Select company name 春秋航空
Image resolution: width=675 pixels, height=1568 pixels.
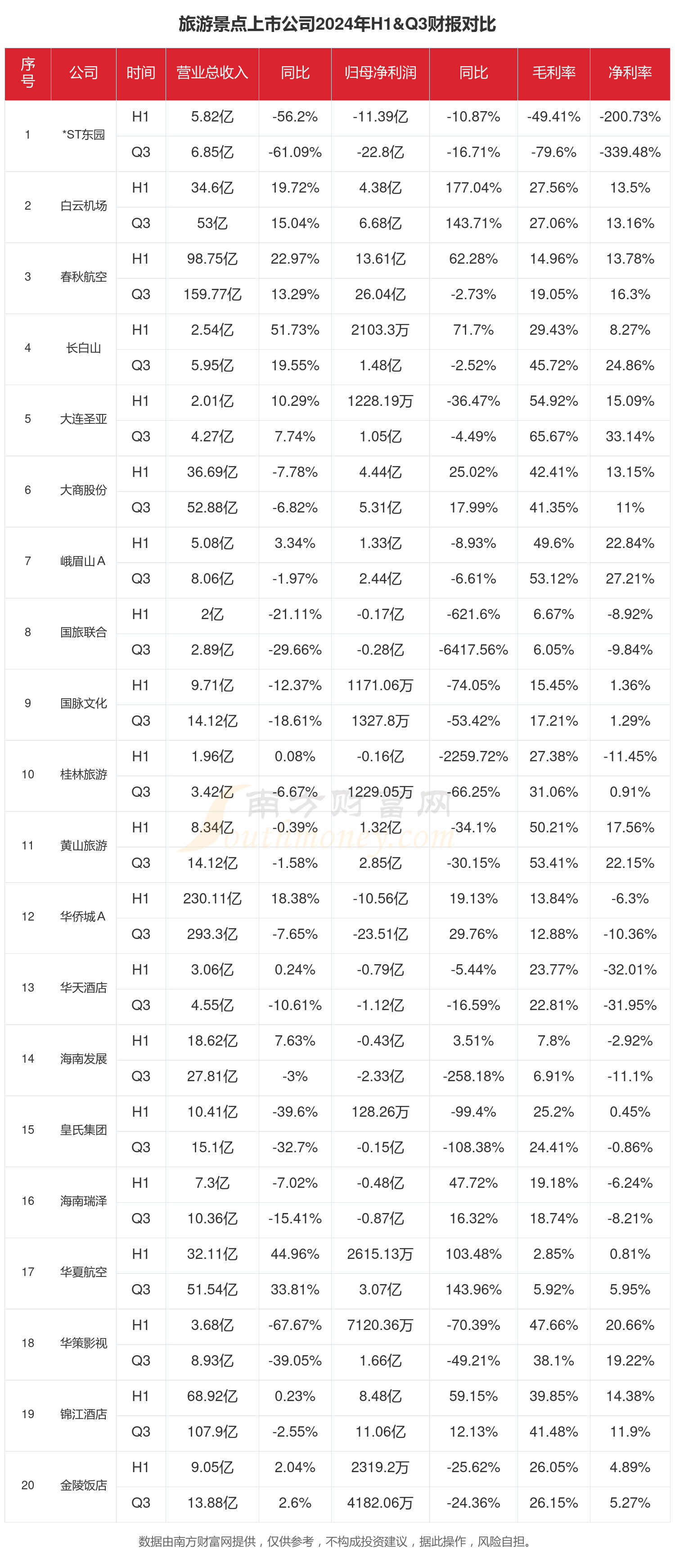(x=83, y=277)
